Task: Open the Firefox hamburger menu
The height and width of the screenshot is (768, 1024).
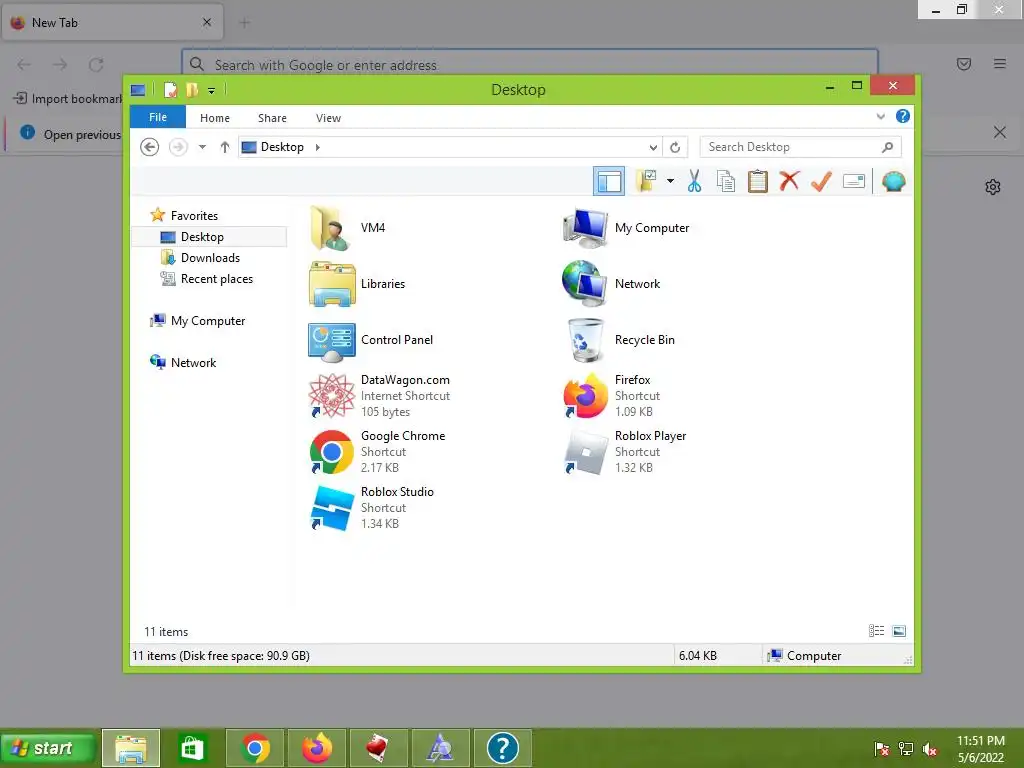Action: [1000, 64]
